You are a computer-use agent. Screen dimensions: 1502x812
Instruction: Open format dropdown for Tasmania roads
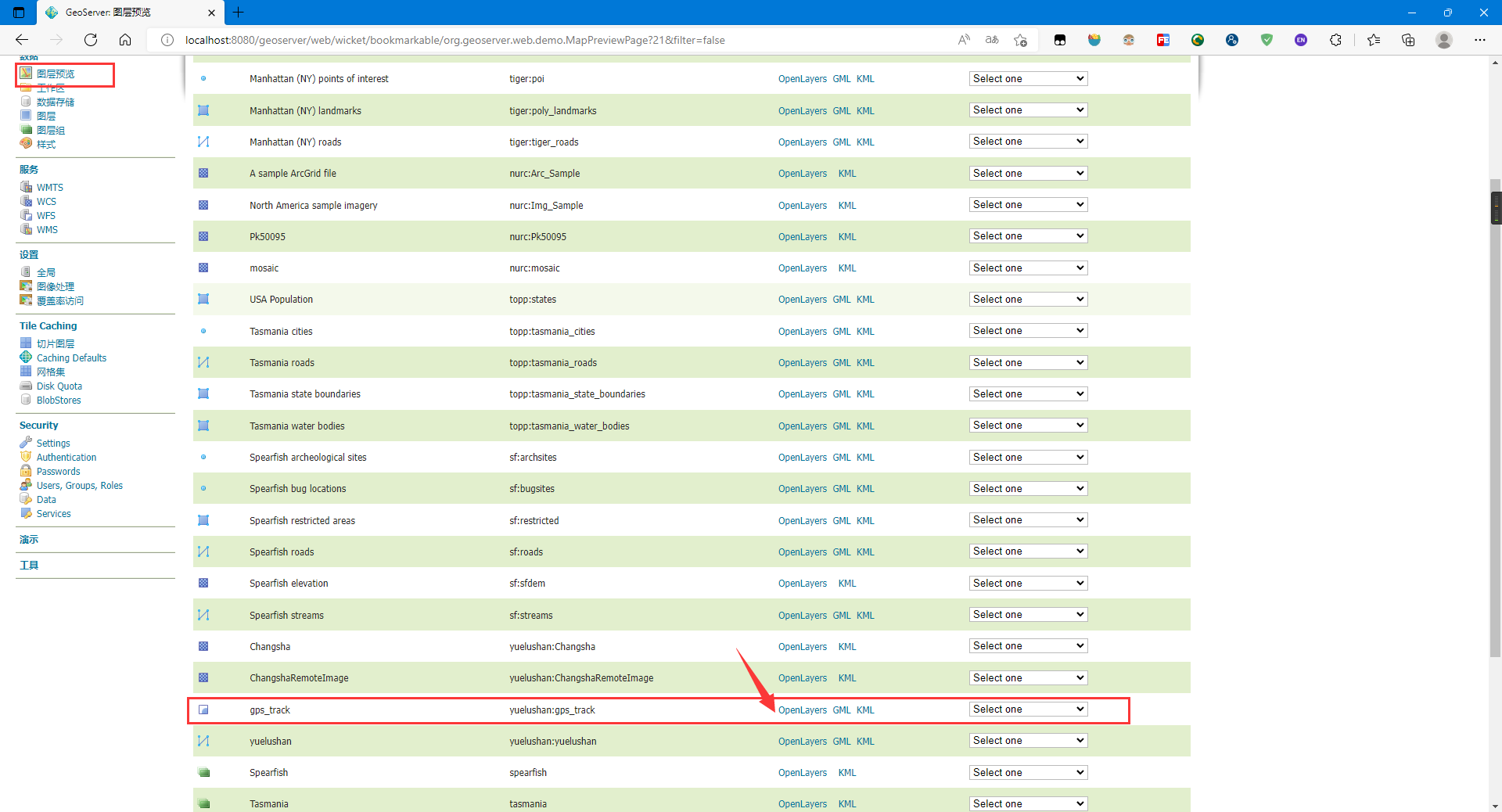coord(1028,362)
